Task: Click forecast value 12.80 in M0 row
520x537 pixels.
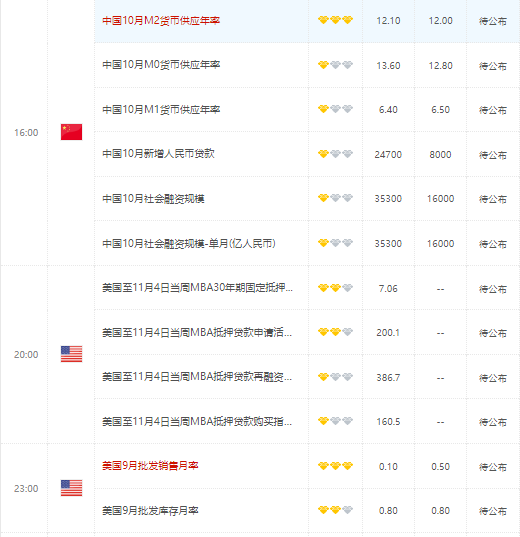Action: tap(441, 65)
